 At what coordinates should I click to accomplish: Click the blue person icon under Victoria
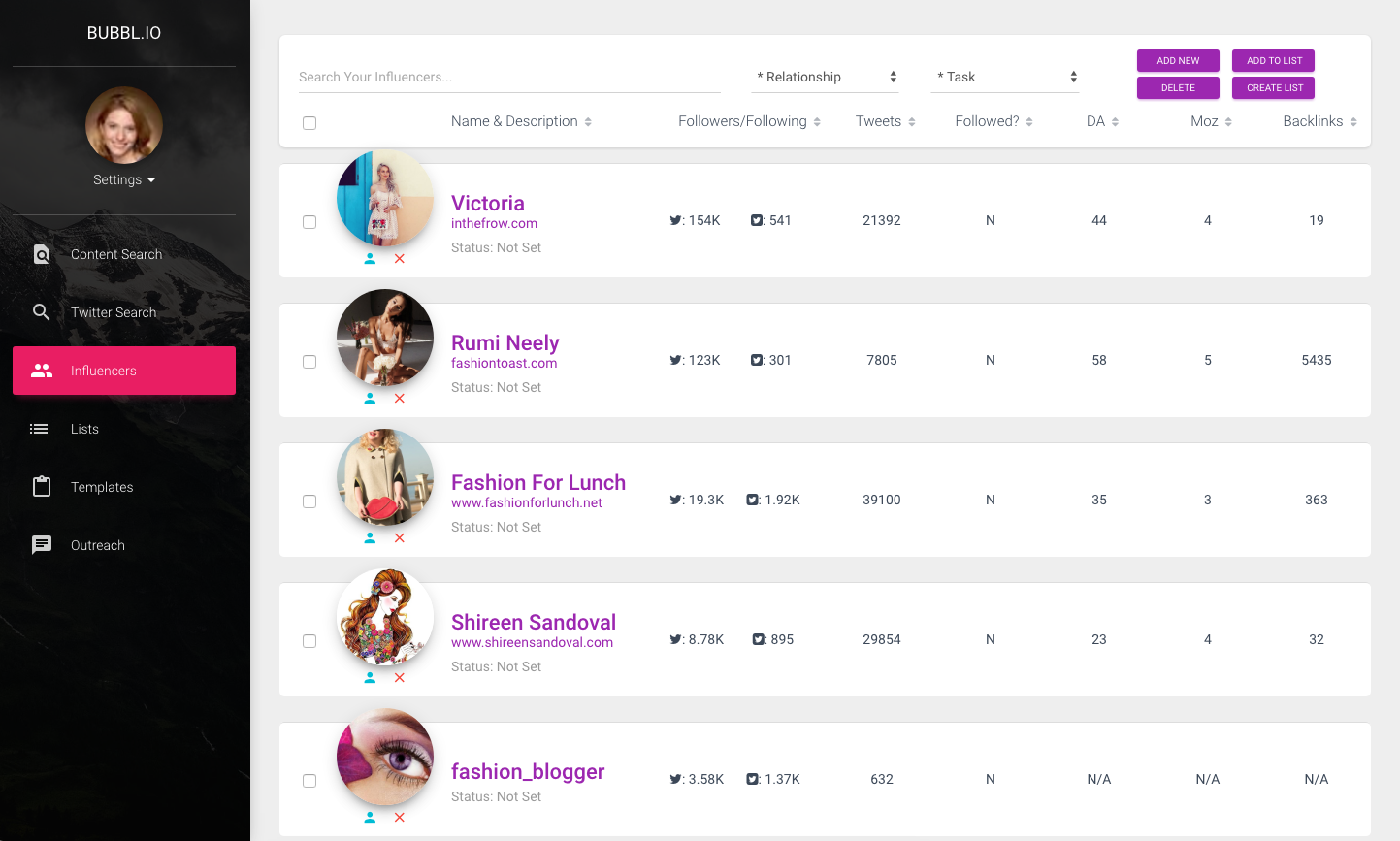click(x=370, y=259)
